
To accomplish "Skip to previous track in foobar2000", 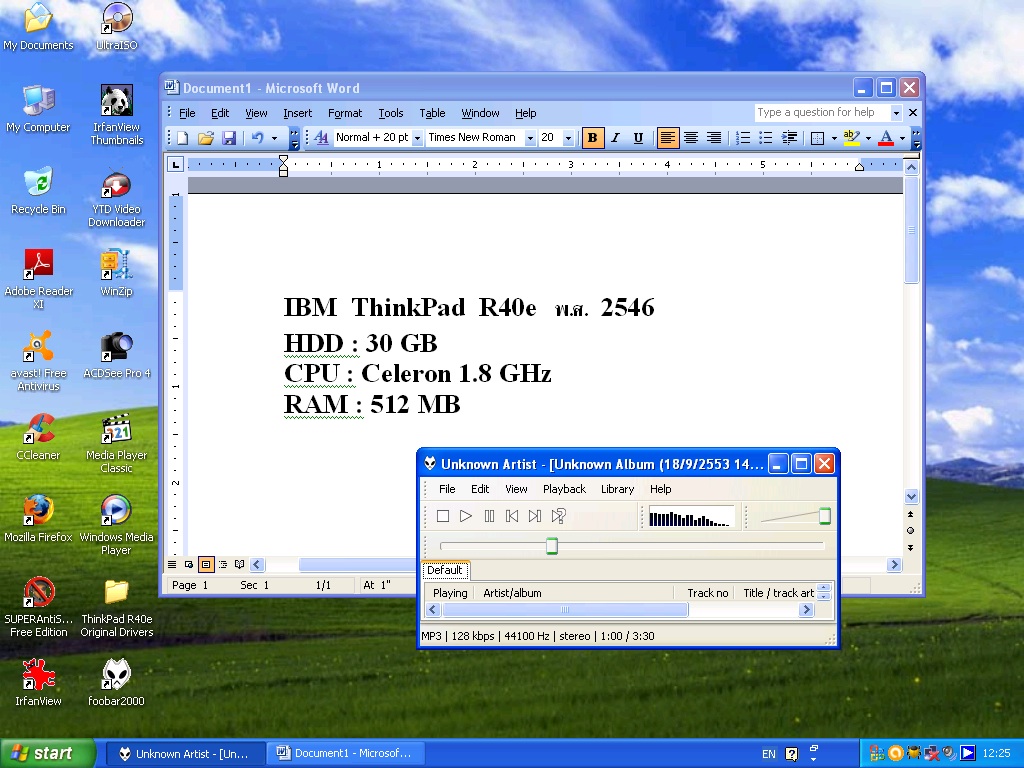I will 512,516.
